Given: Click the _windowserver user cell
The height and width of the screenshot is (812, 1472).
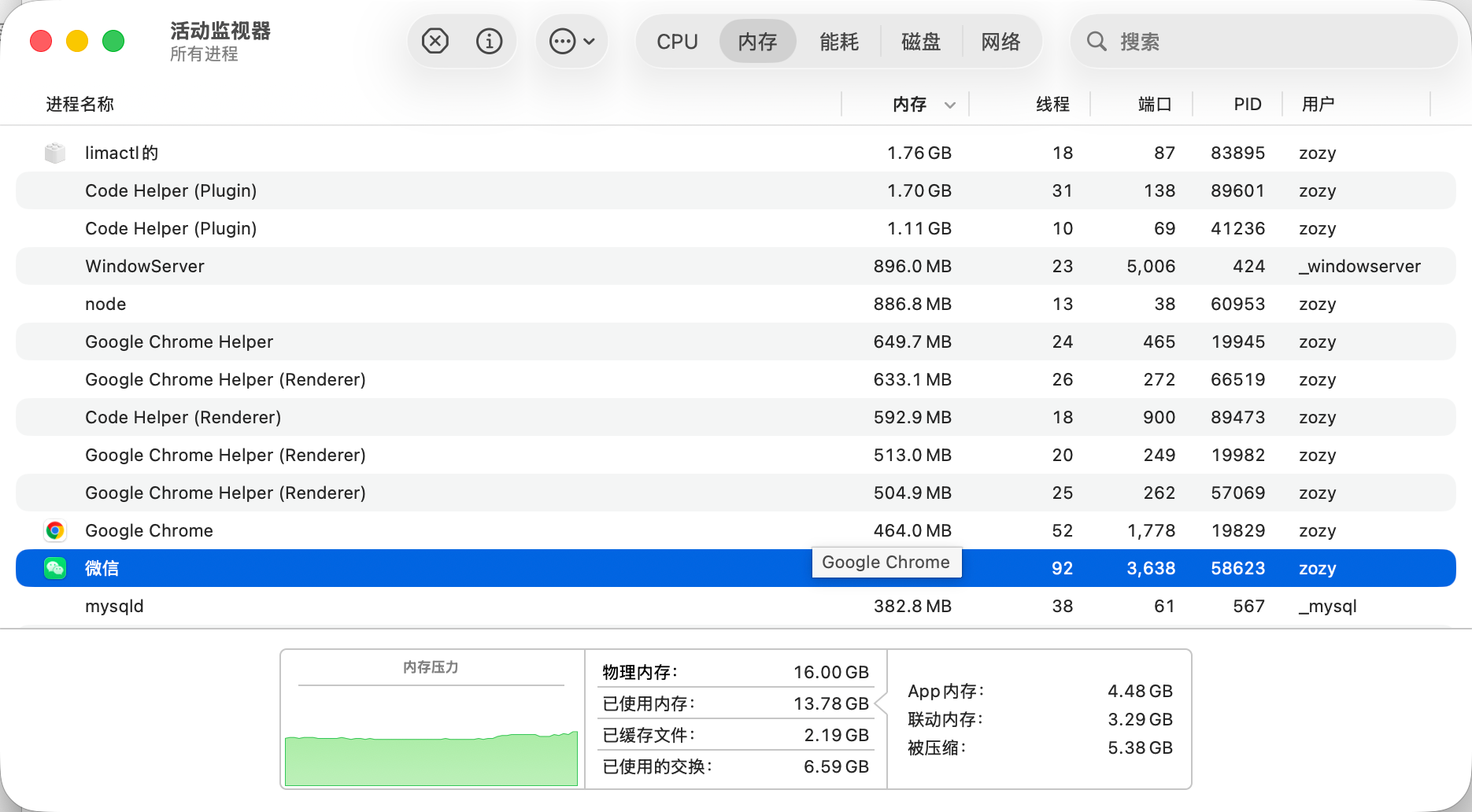Looking at the screenshot, I should [1359, 266].
